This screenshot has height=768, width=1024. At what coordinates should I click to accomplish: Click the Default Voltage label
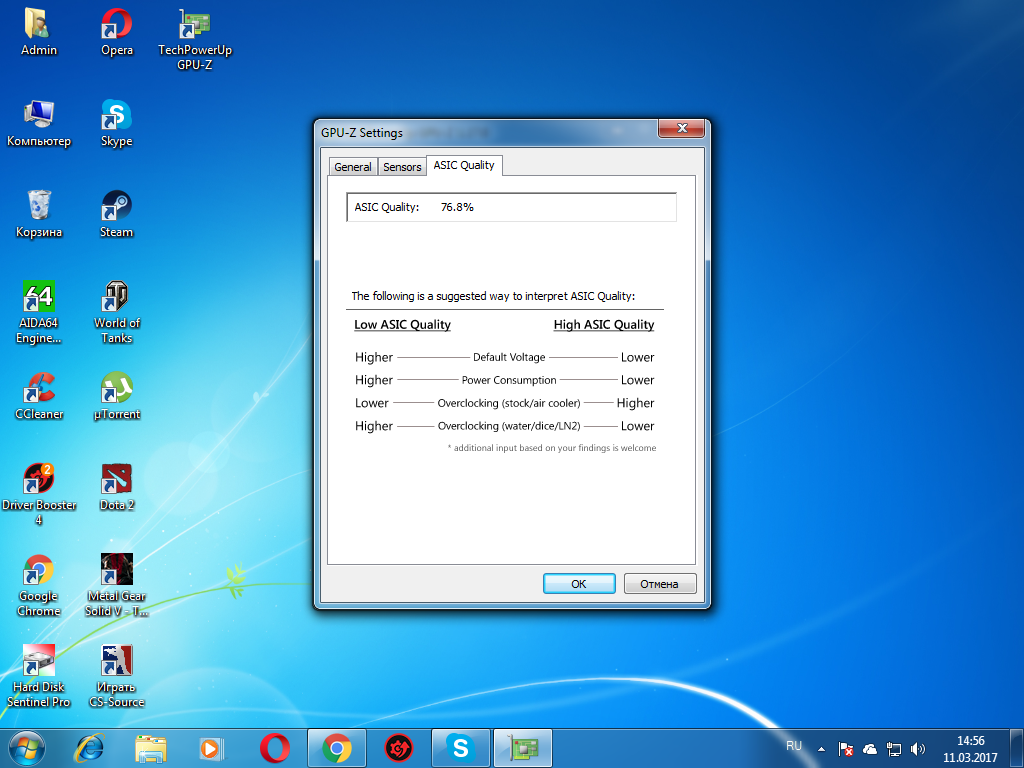coord(509,357)
